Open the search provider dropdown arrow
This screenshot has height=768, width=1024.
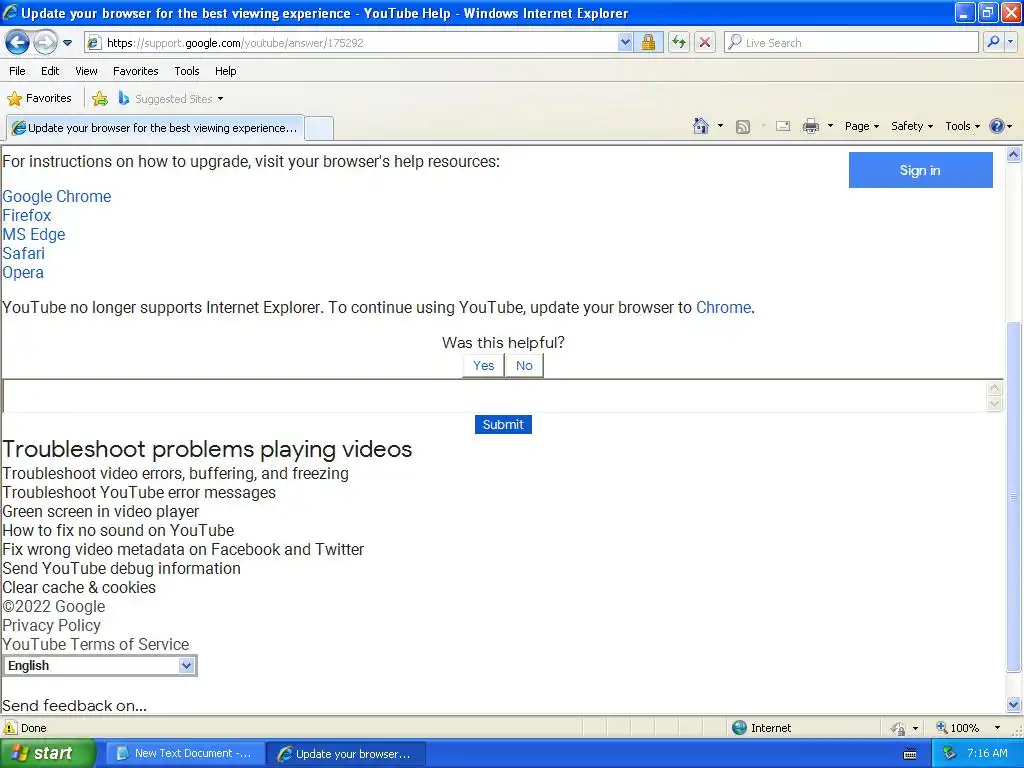click(x=1011, y=42)
